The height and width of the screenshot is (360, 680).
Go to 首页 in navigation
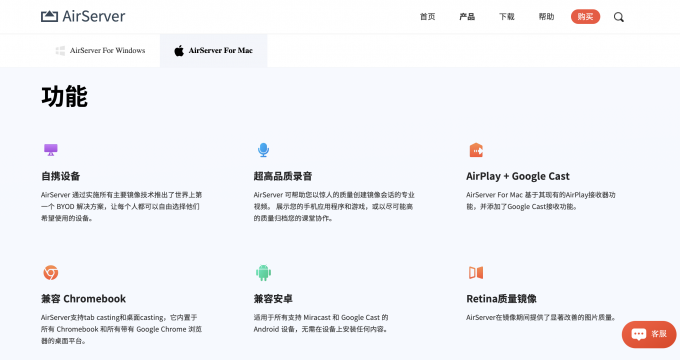click(x=427, y=17)
